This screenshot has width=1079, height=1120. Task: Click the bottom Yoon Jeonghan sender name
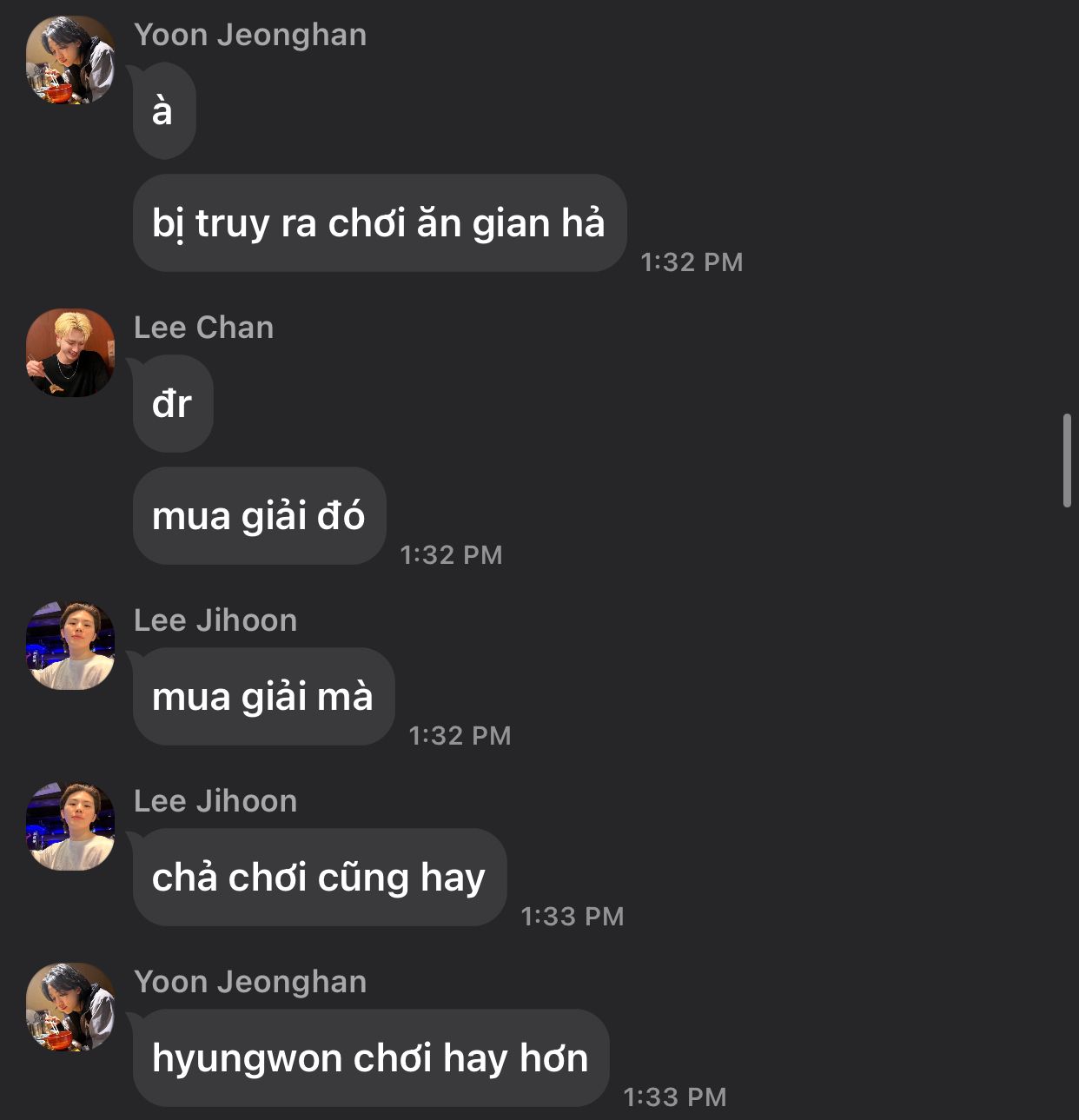[250, 983]
